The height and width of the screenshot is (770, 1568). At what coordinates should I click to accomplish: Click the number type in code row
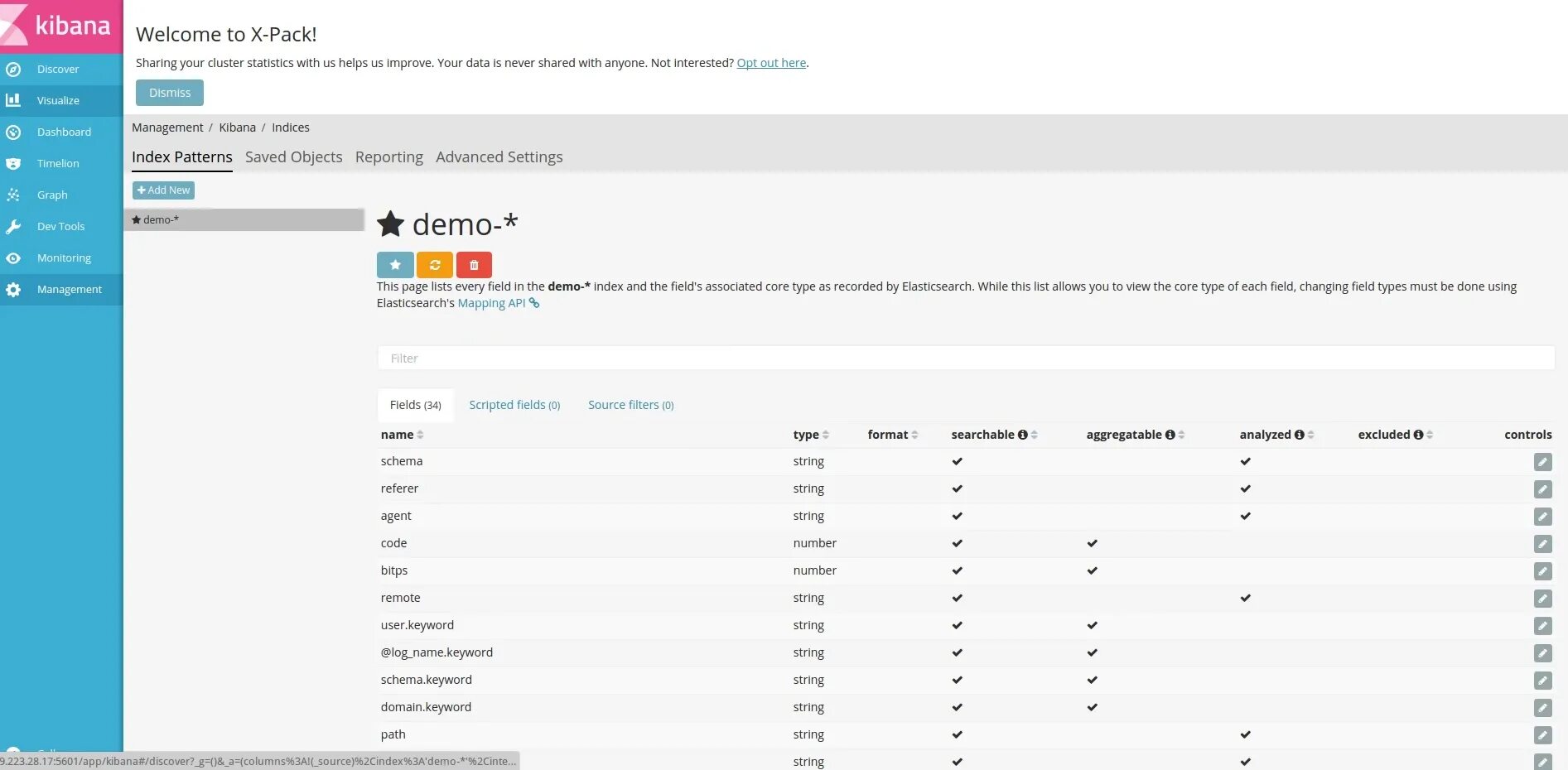tap(815, 543)
